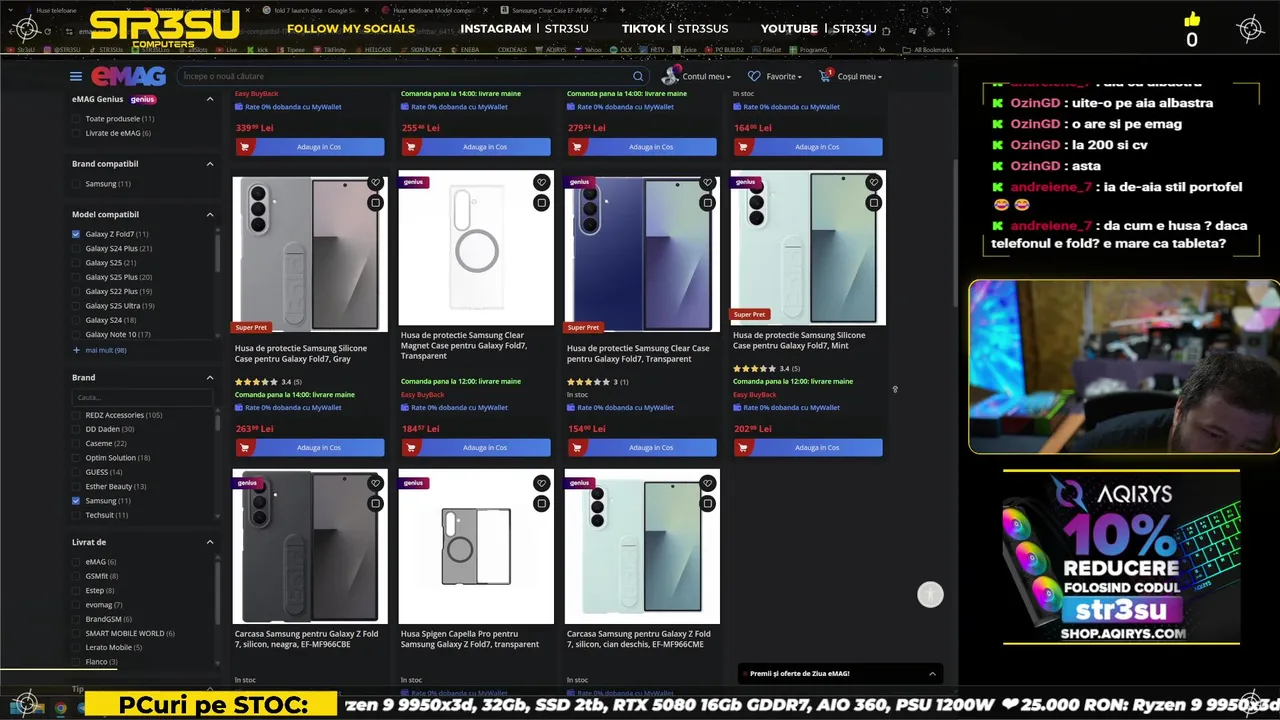
Task: Add the 263 Lei Gray case to cart
Action: click(309, 447)
